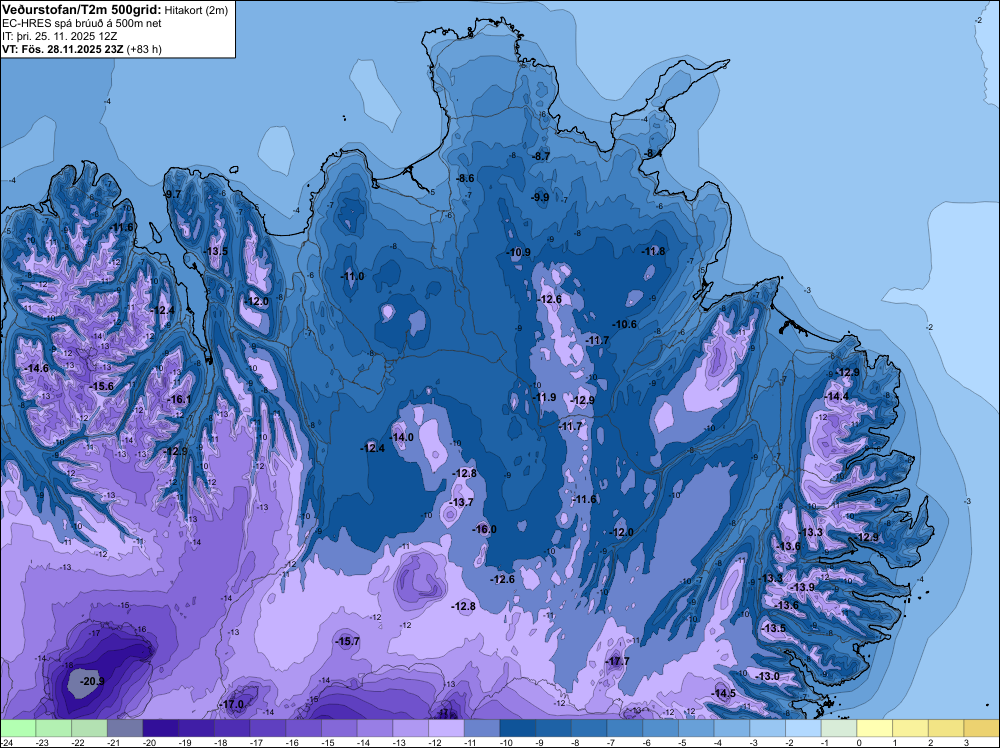Click the -14.4 temperature value
This screenshot has width=1000, height=748.
click(837, 396)
